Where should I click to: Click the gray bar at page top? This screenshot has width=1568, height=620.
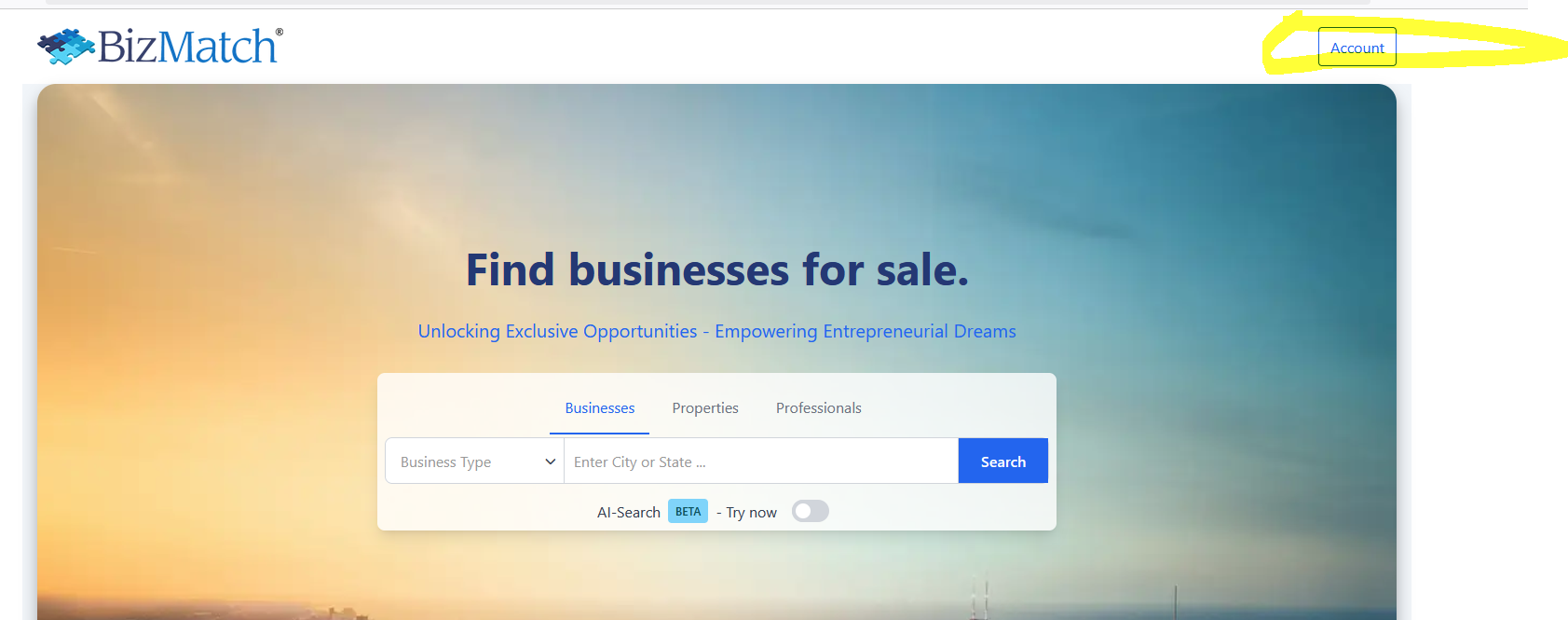point(708,3)
